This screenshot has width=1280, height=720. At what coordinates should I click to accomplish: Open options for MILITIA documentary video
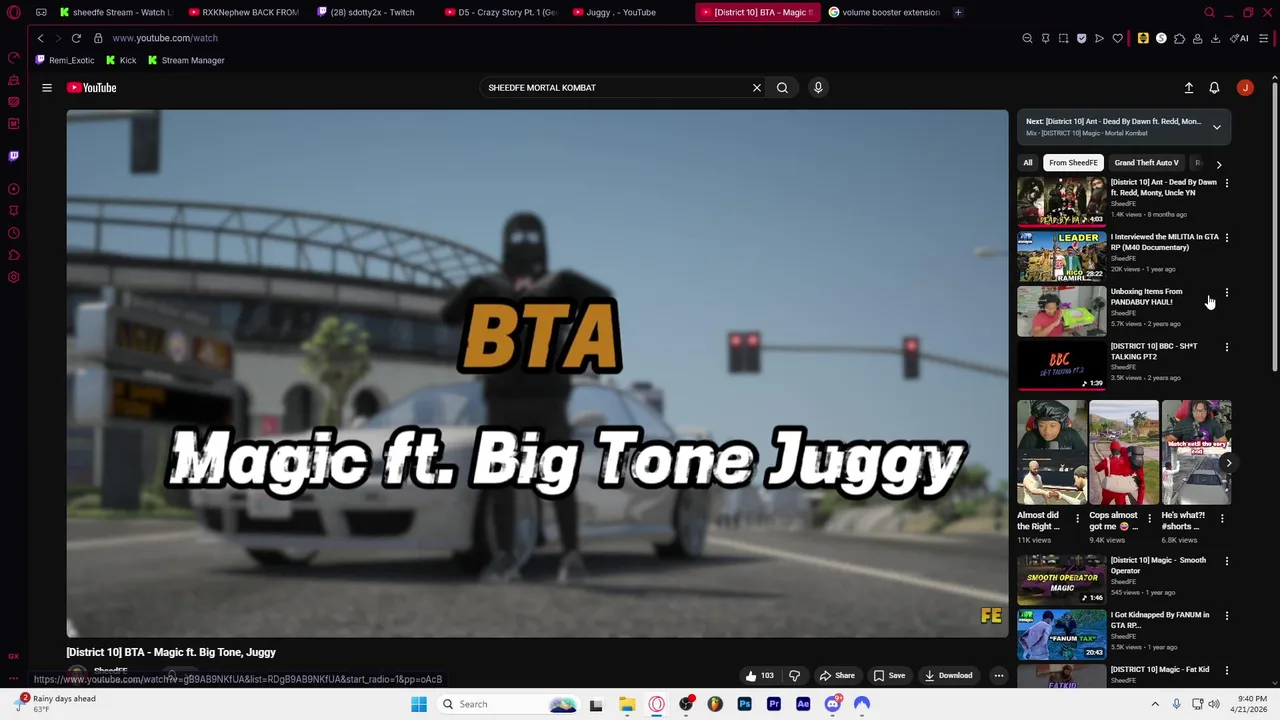[1227, 238]
